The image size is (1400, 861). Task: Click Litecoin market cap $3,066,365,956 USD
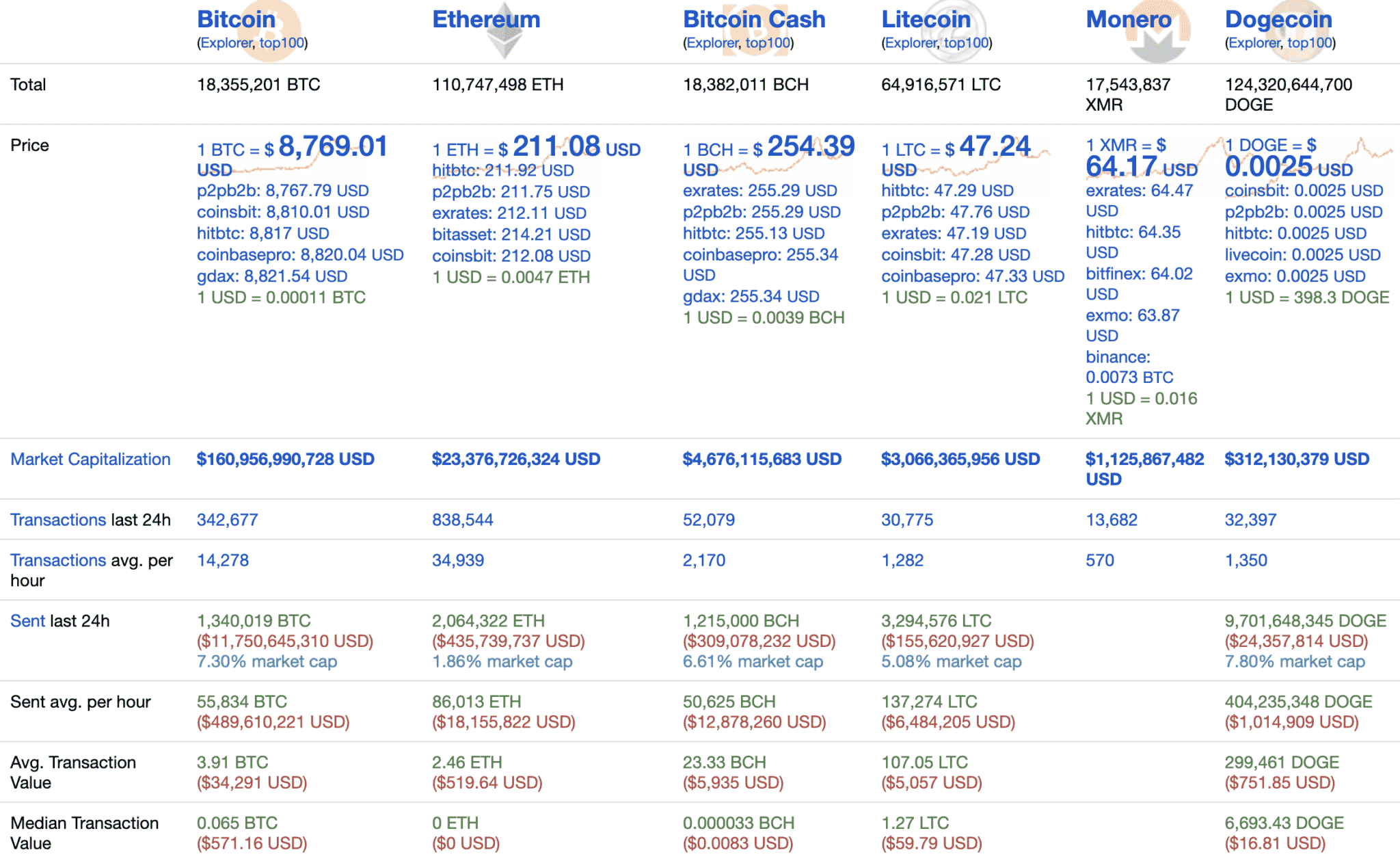[x=960, y=460]
